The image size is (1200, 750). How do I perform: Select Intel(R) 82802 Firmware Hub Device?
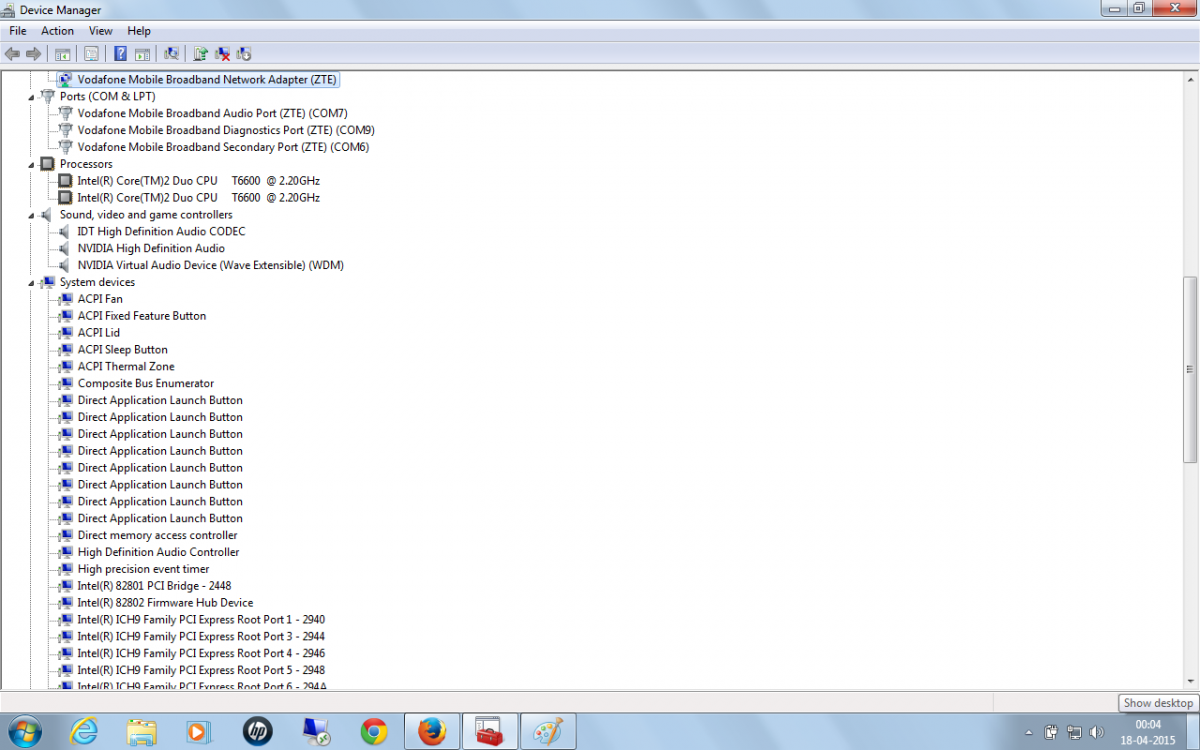(x=165, y=603)
